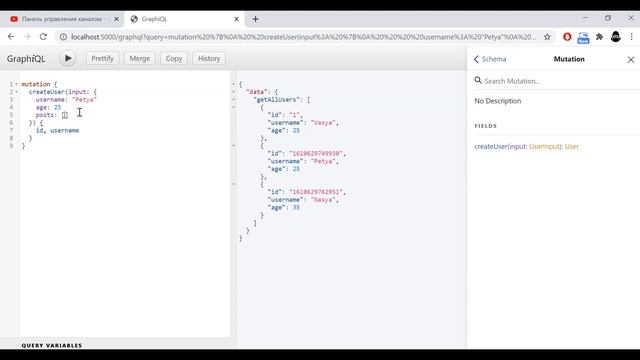The height and width of the screenshot is (360, 640).
Task: Expand the Query Variables panel
Action: pyautogui.click(x=52, y=345)
